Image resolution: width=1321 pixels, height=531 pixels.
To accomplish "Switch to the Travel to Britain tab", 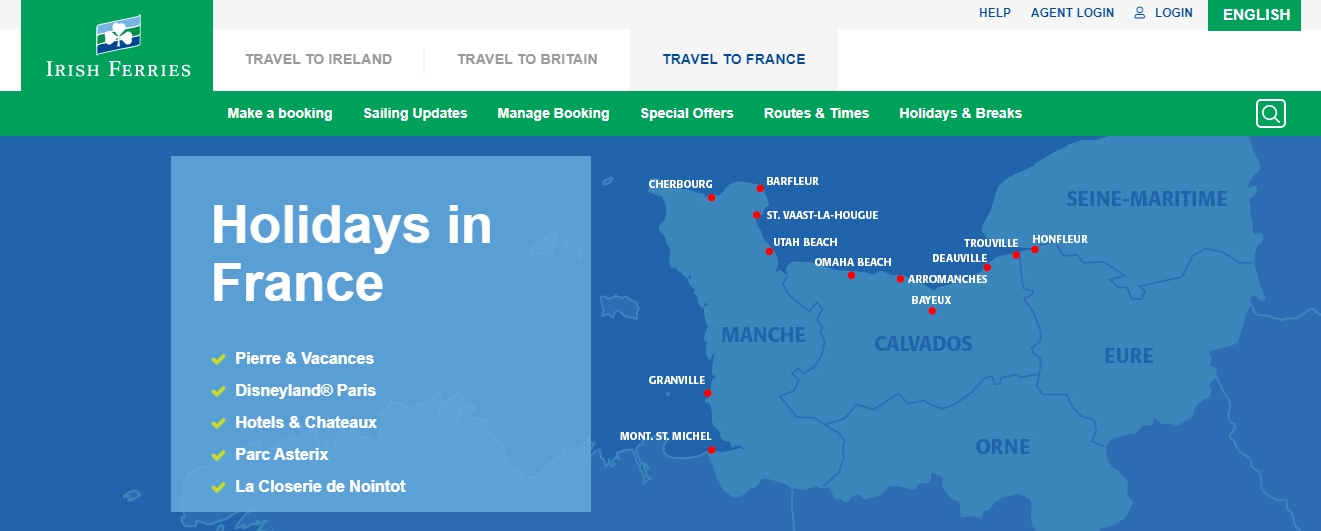I will [x=527, y=59].
